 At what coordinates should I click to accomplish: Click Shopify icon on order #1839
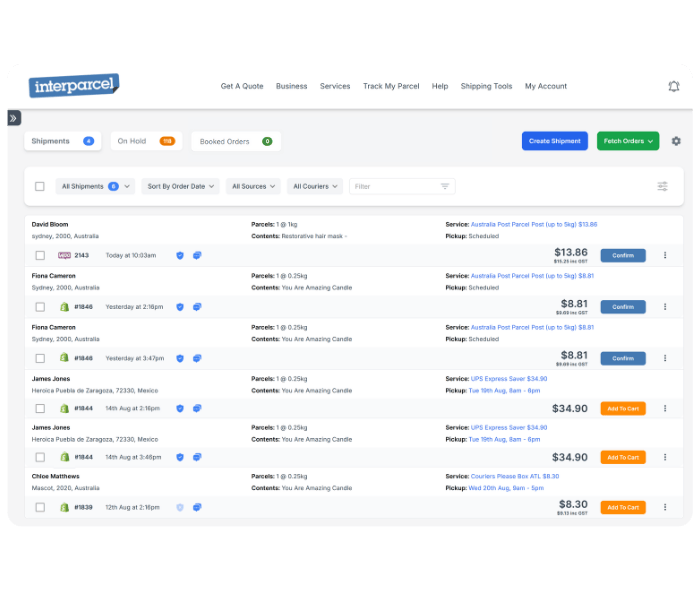[64, 507]
